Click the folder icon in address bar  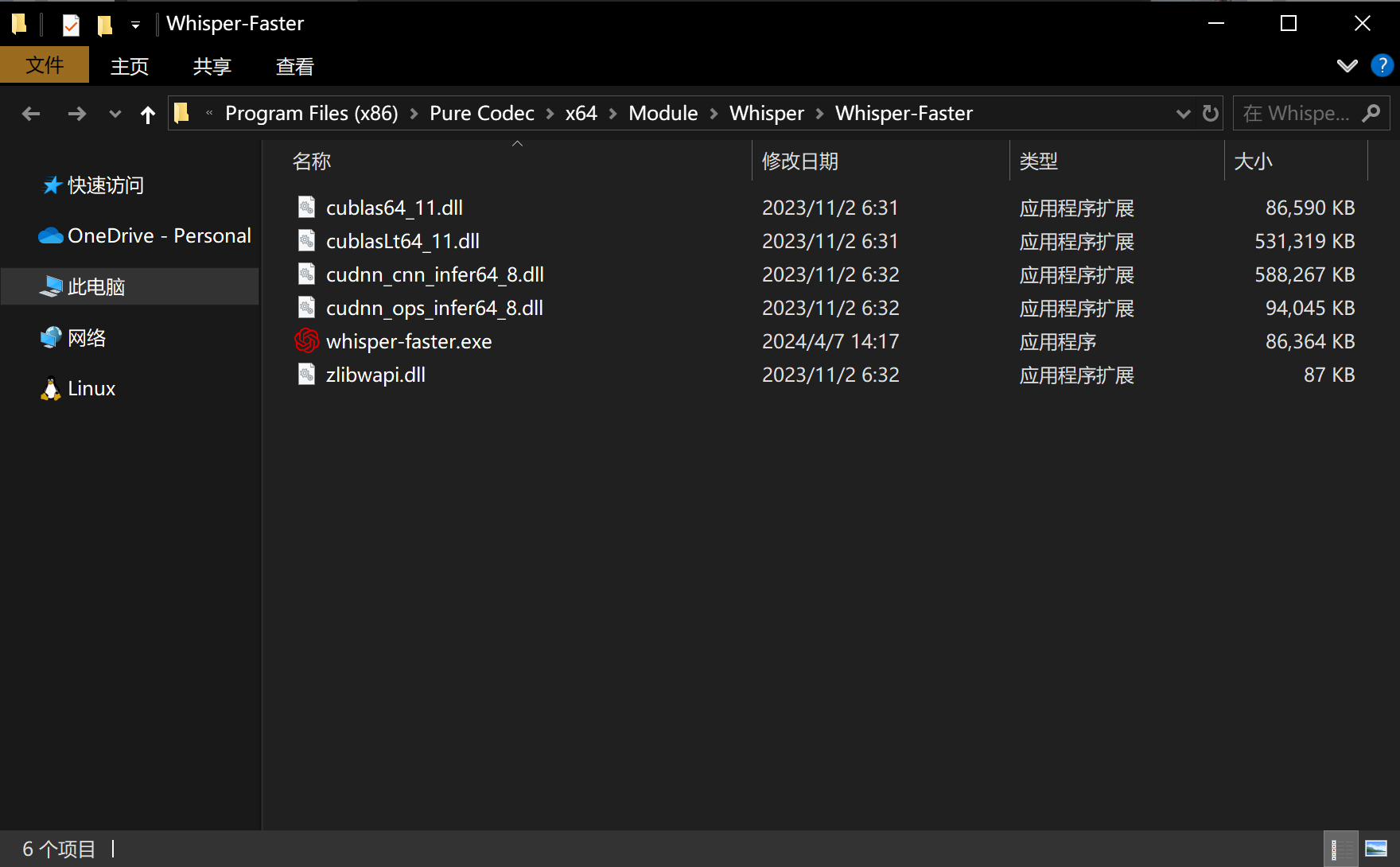pyautogui.click(x=182, y=113)
